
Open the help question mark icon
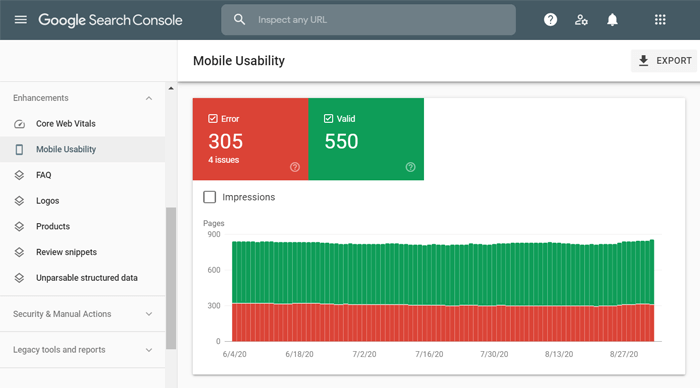coord(550,20)
